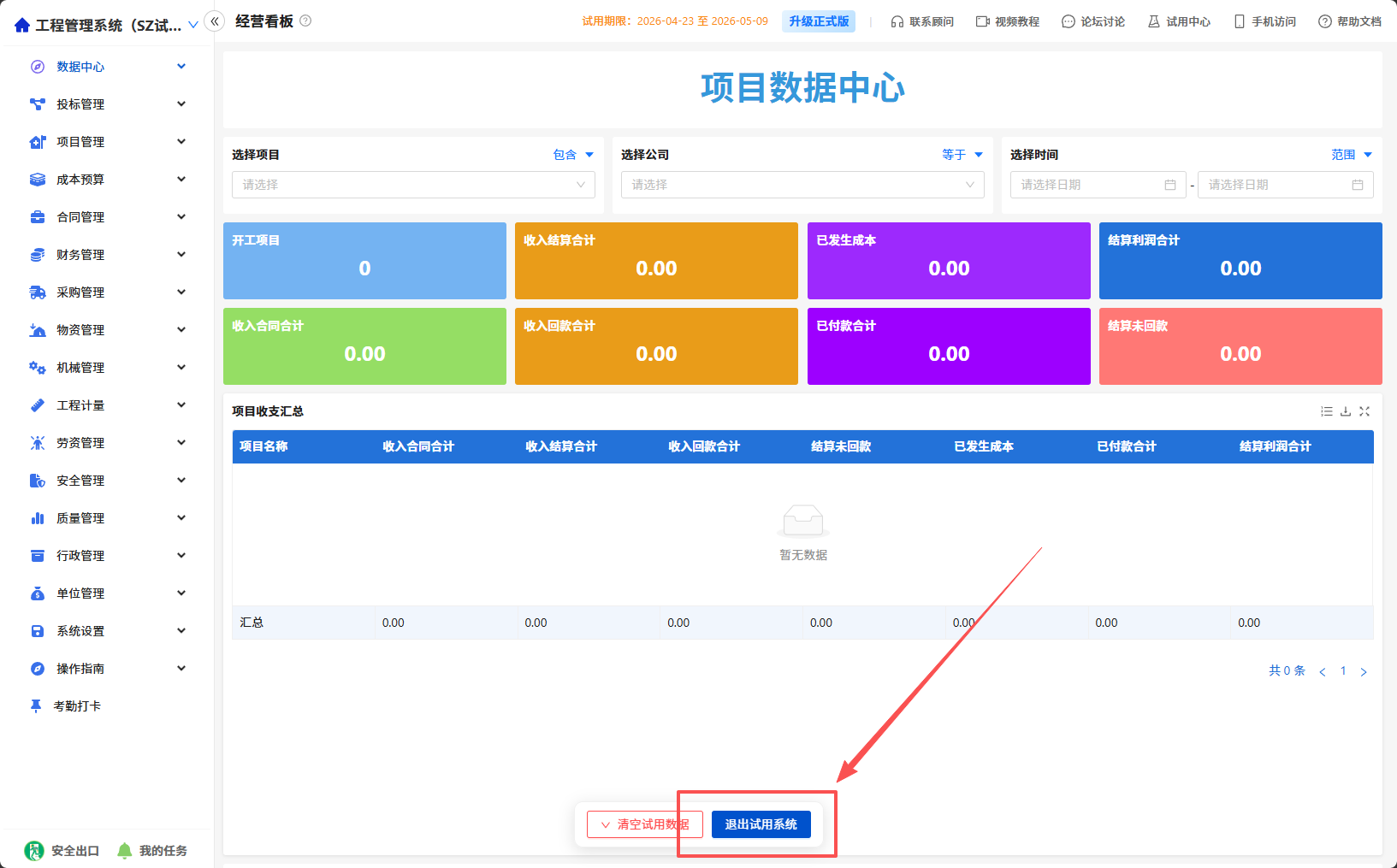Viewport: 1397px width, 868px height.
Task: Click 联系顾问 link in header
Action: (x=922, y=21)
